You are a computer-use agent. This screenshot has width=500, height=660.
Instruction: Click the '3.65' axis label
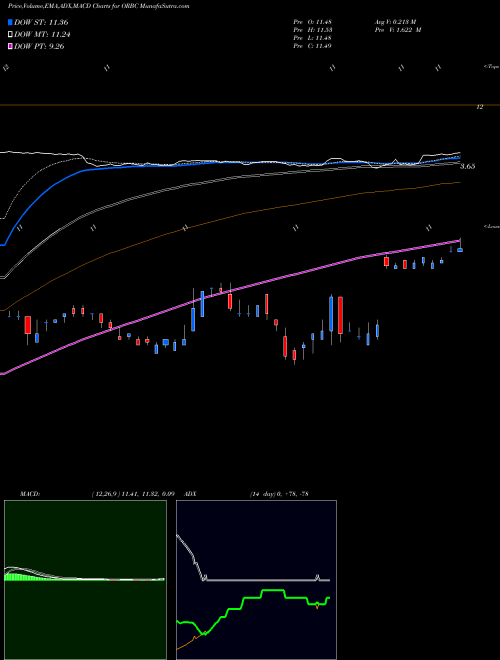tap(468, 166)
